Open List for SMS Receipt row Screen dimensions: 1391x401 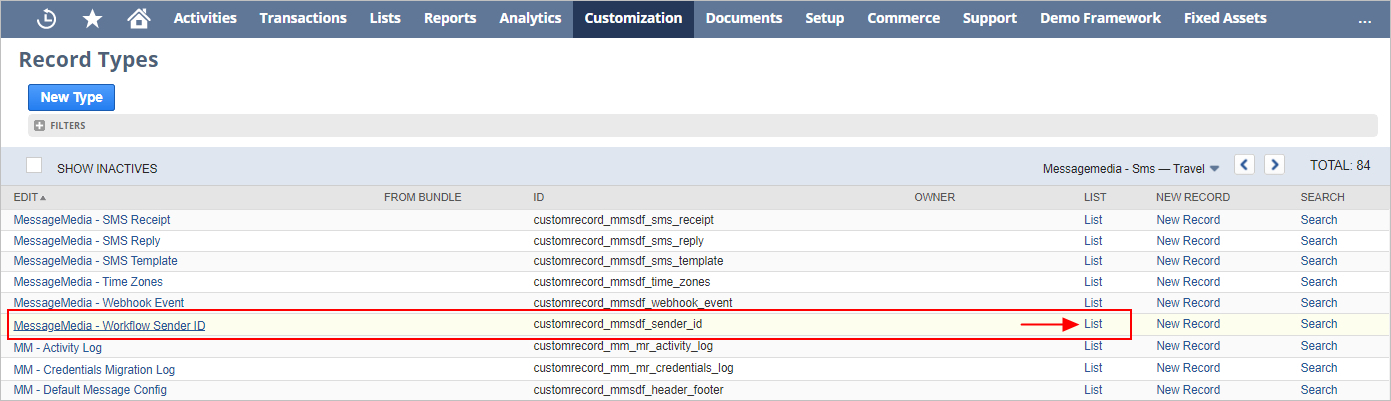pyautogui.click(x=1093, y=220)
